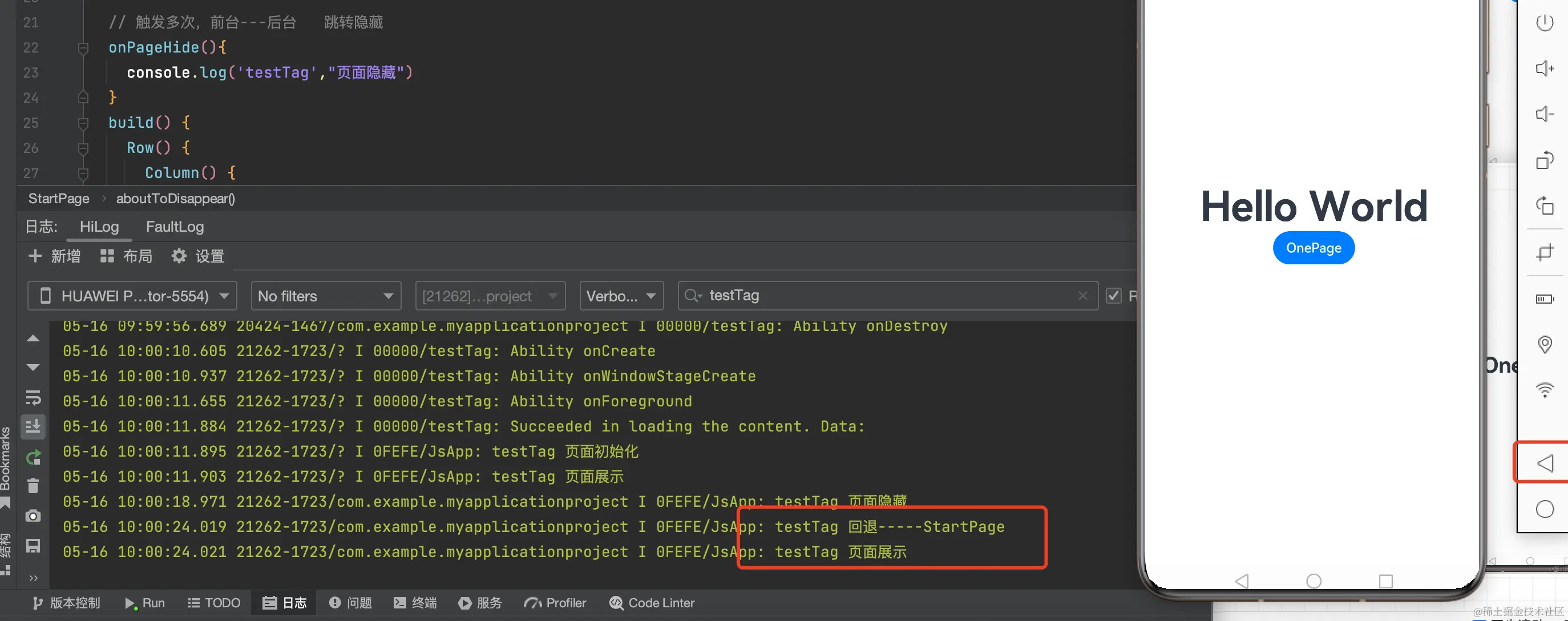Click the camera screenshot icon in log panel

(x=34, y=515)
